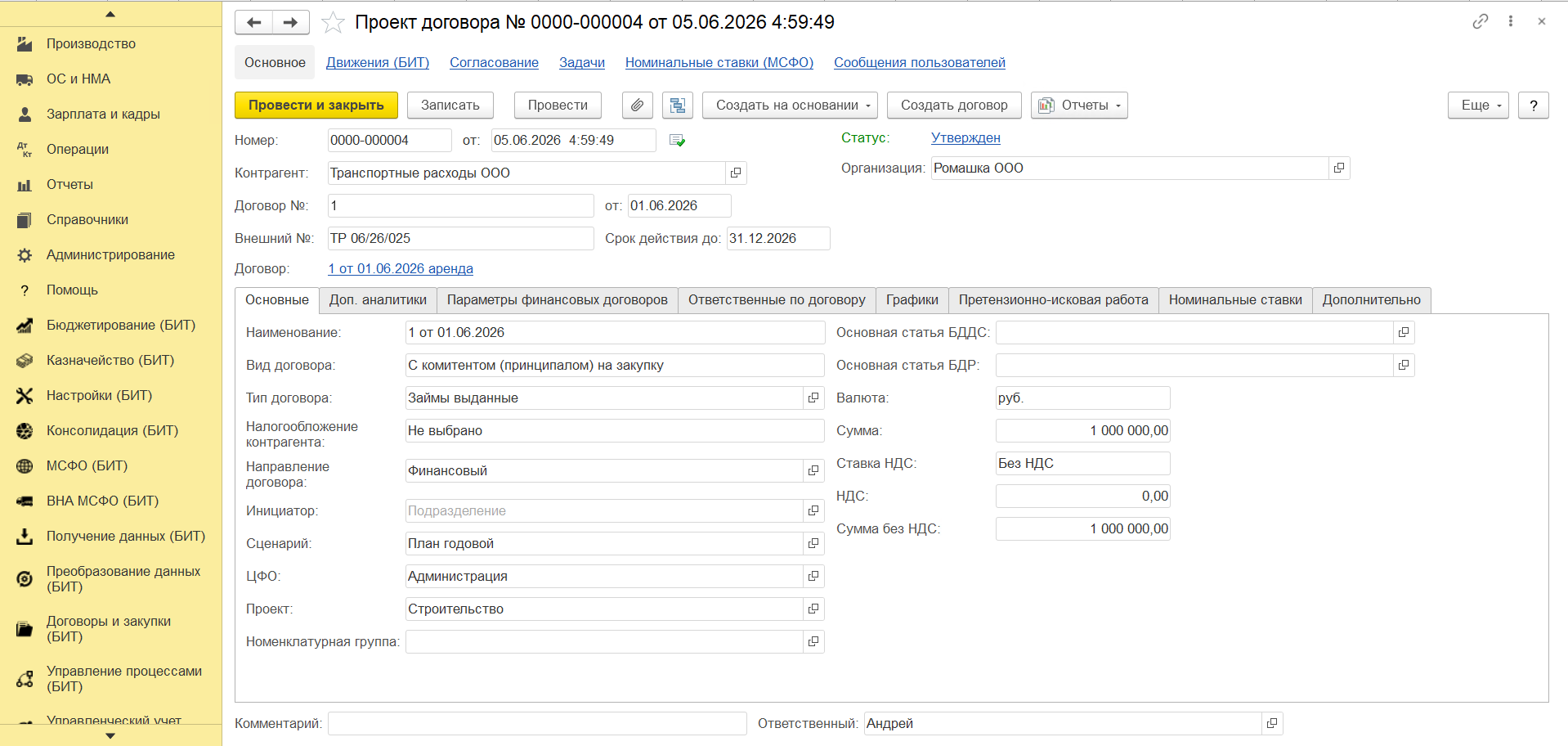Add document to favorites with the star
This screenshot has width=1568, height=746.
(333, 23)
